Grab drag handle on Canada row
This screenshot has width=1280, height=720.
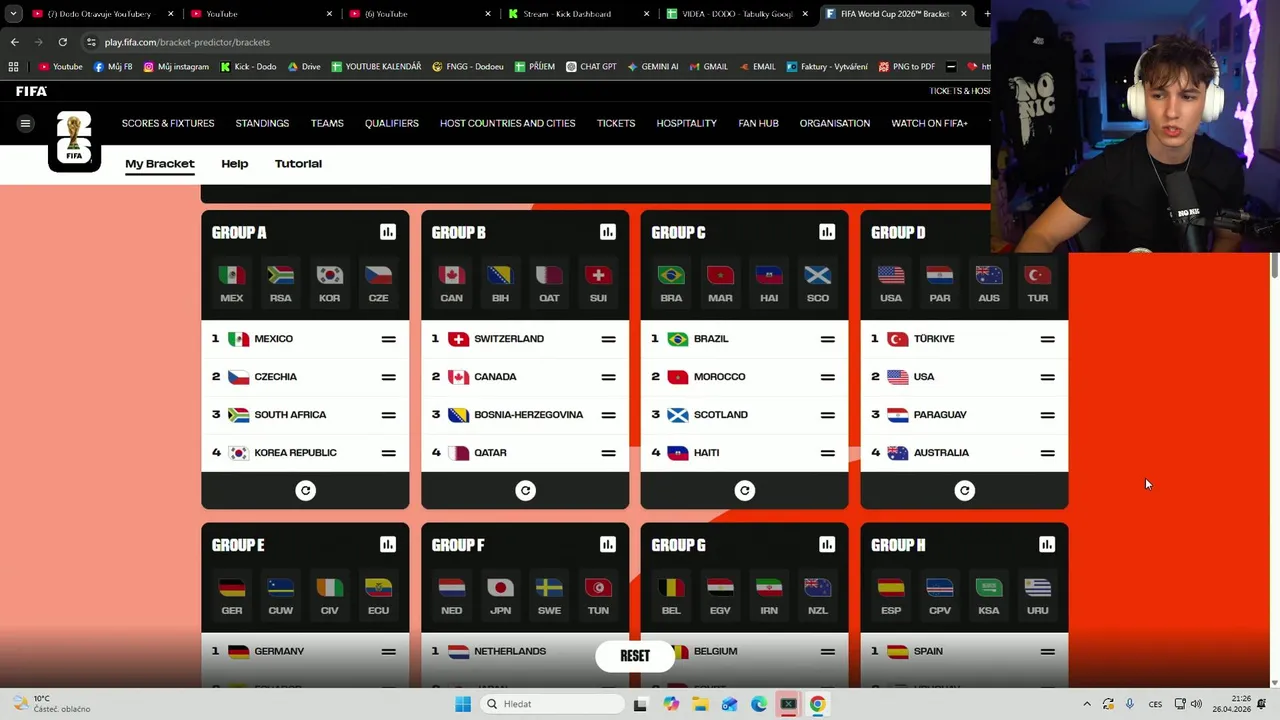(608, 377)
